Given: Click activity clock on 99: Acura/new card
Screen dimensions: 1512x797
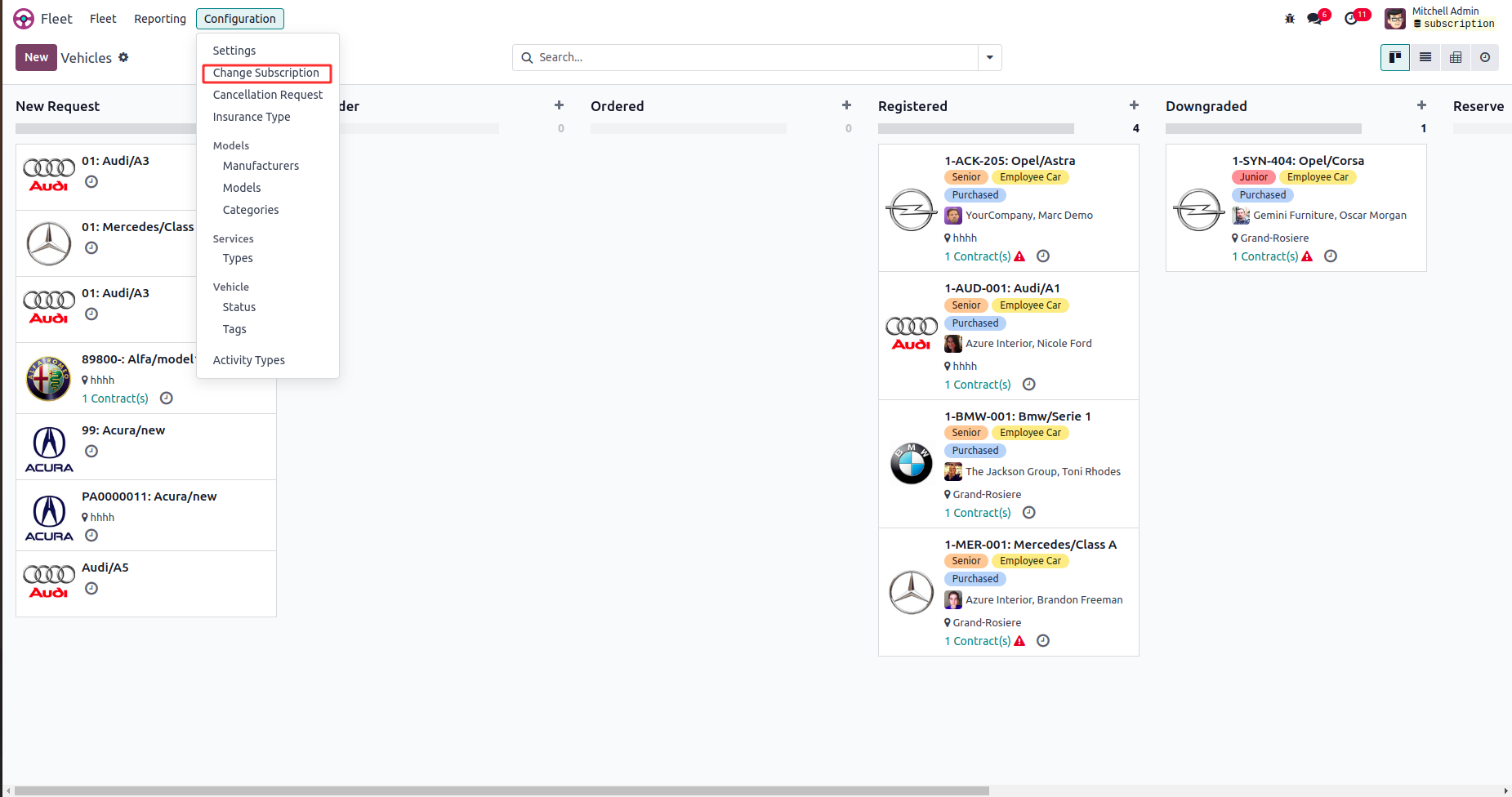Looking at the screenshot, I should [91, 451].
